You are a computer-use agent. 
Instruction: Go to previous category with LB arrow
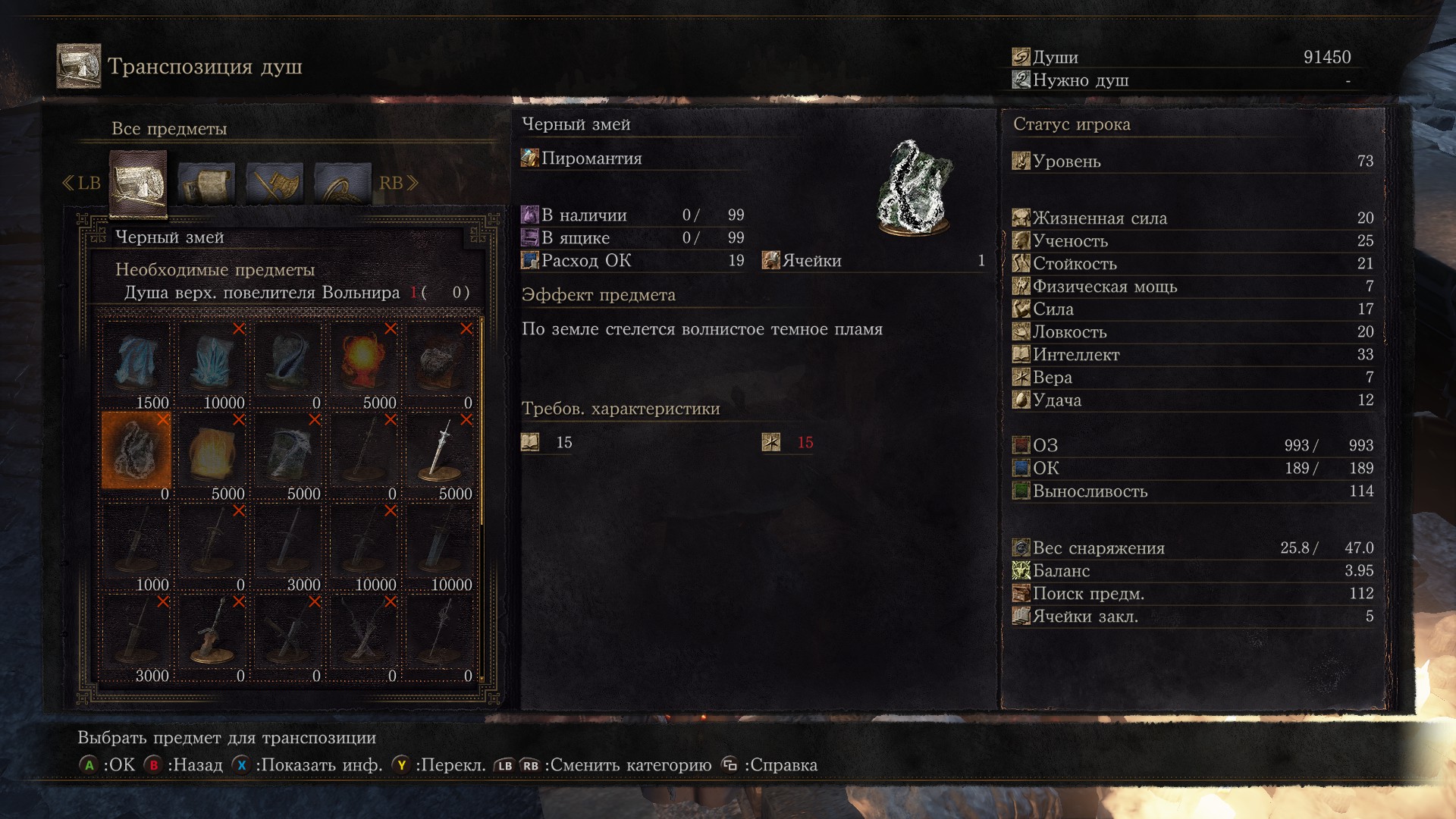click(81, 183)
